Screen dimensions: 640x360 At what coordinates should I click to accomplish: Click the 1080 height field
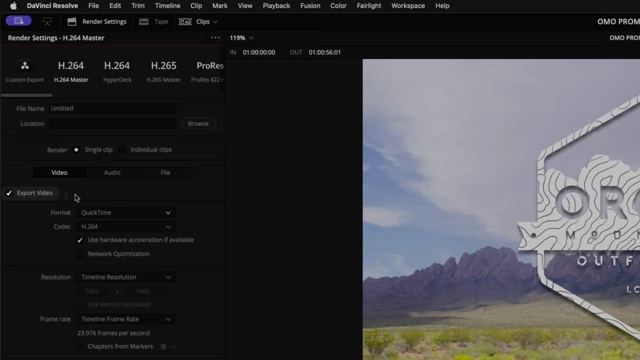click(142, 291)
